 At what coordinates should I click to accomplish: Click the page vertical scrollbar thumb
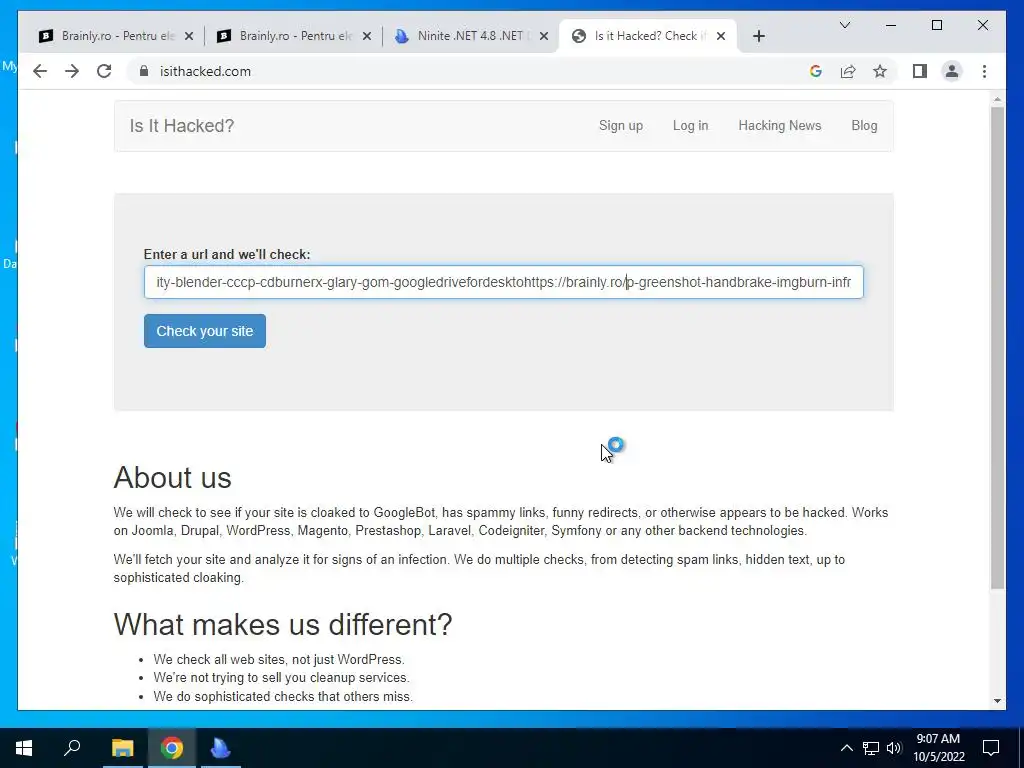[x=997, y=348]
